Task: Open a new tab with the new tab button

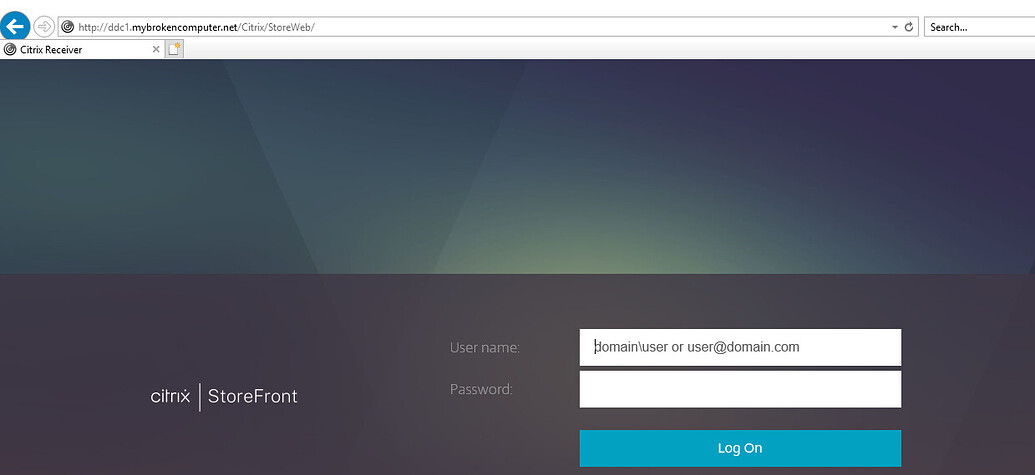Action: 174,49
